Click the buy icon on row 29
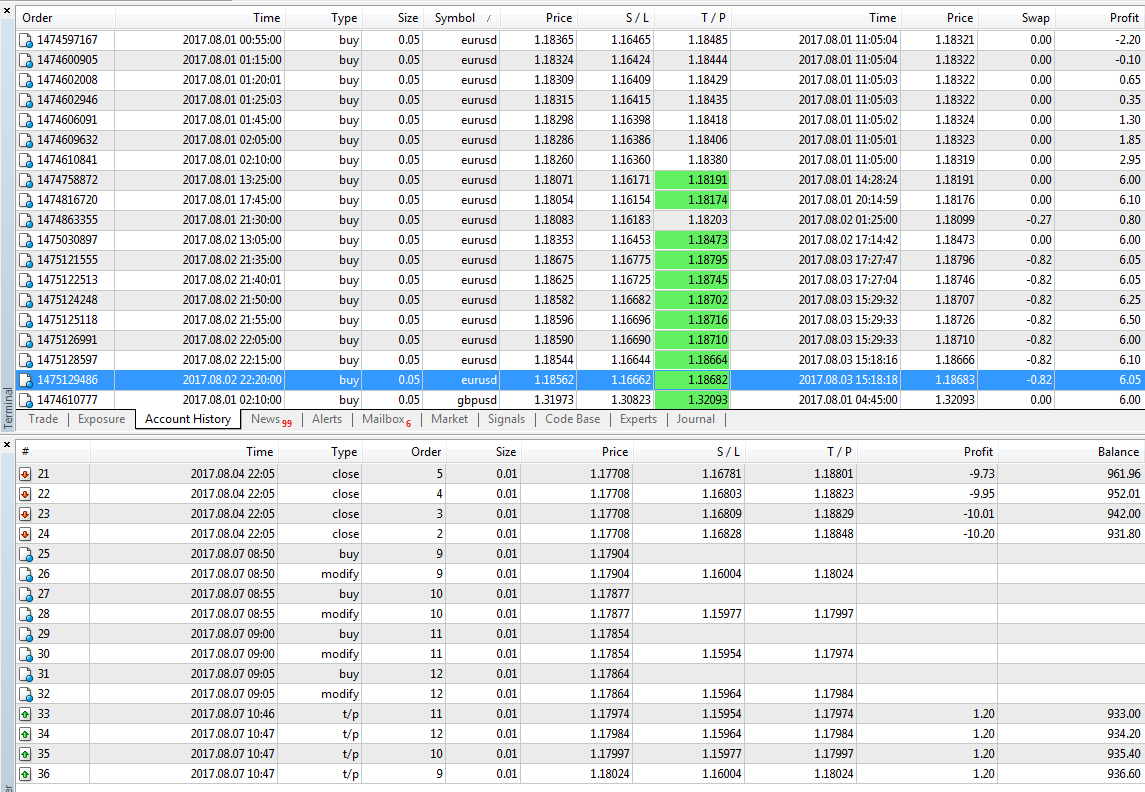Image resolution: width=1145 pixels, height=792 pixels. (26, 634)
